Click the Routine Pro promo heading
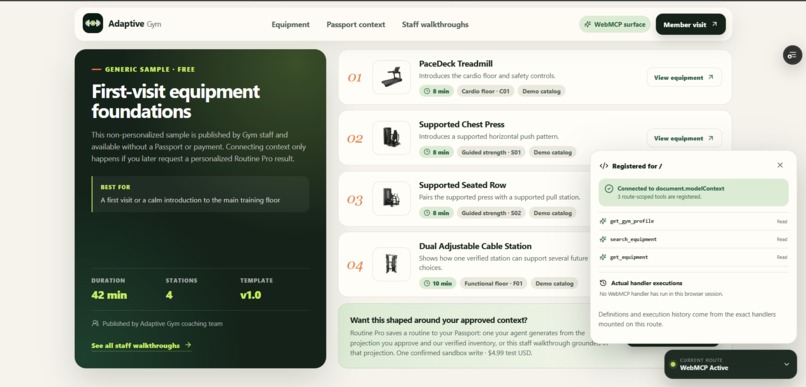806x387 pixels. pos(438,320)
